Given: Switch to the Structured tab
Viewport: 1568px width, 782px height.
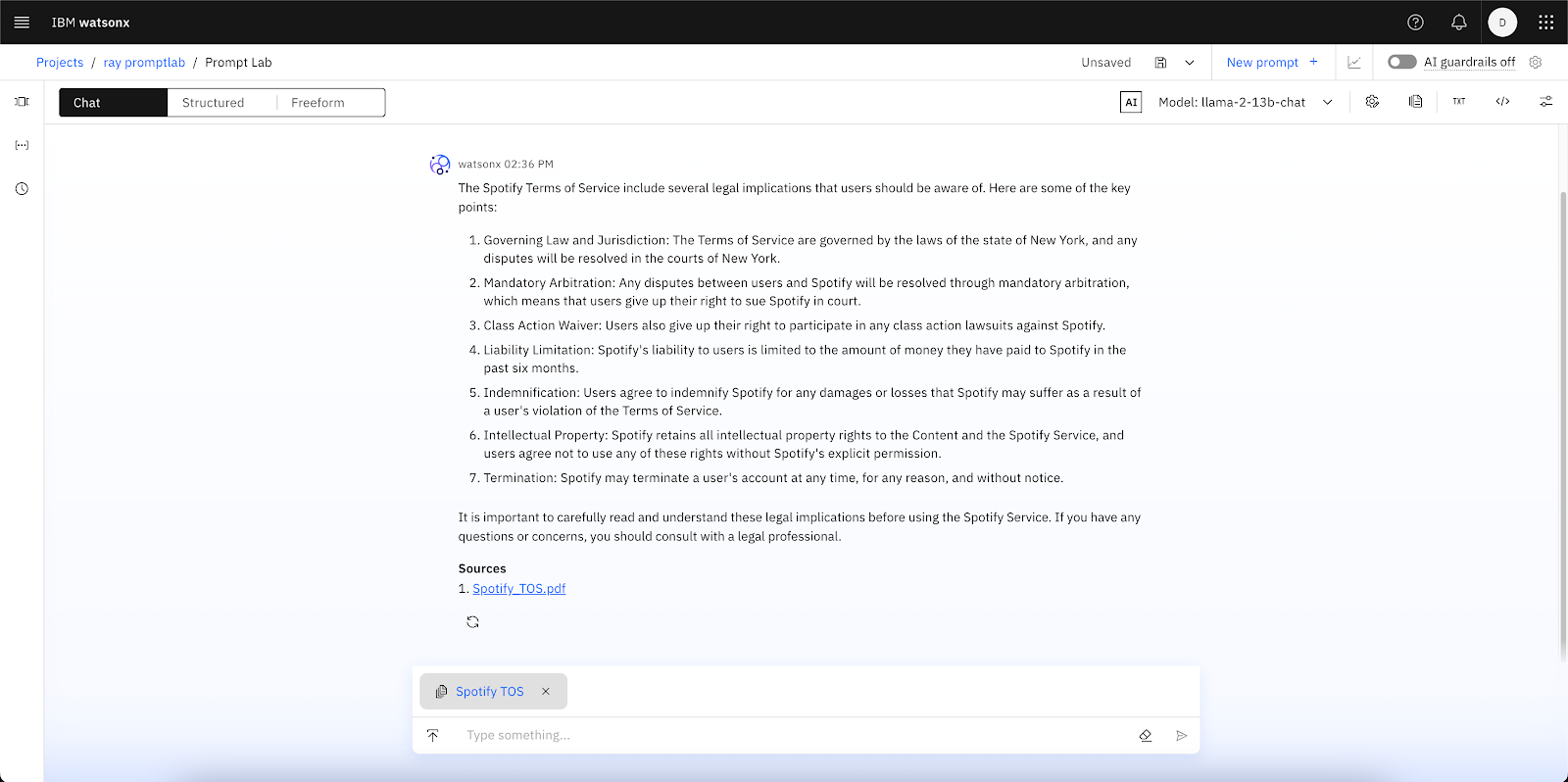Looking at the screenshot, I should (x=221, y=102).
